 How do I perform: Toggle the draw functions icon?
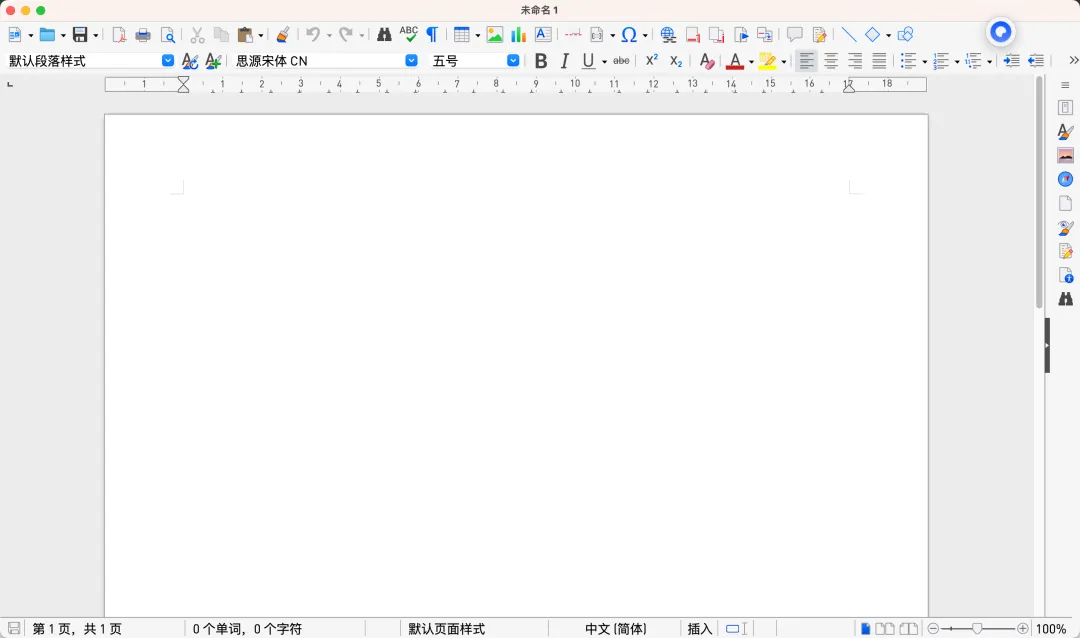[905, 34]
